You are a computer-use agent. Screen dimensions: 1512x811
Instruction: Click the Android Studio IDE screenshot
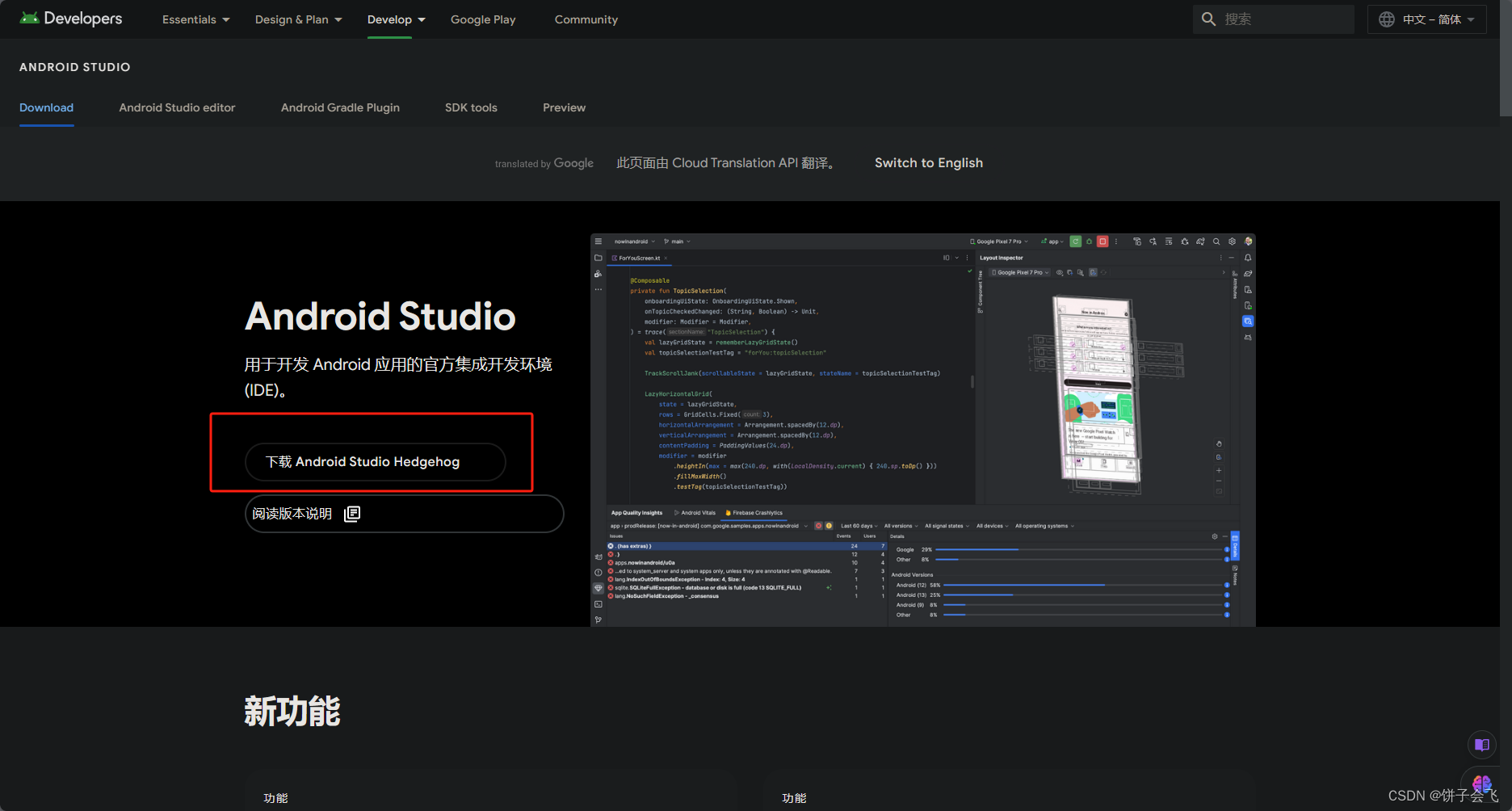923,430
